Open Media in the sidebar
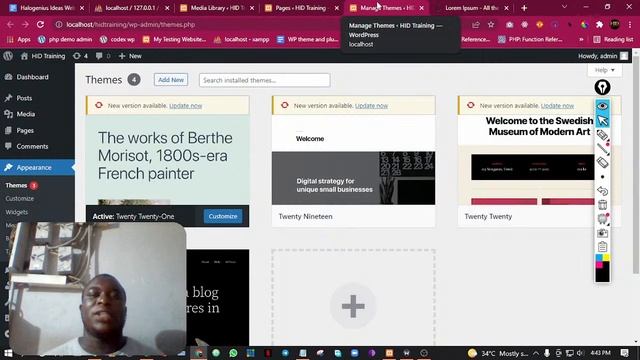The height and width of the screenshot is (360, 640). pos(25,114)
